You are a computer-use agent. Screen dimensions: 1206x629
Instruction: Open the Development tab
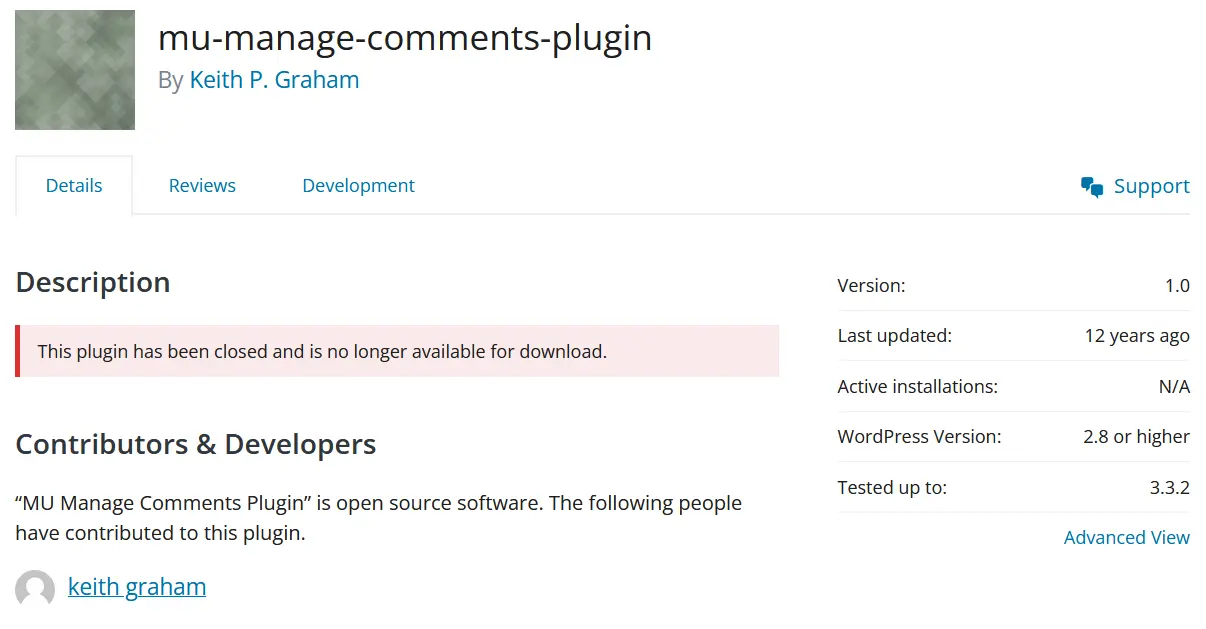coord(358,186)
